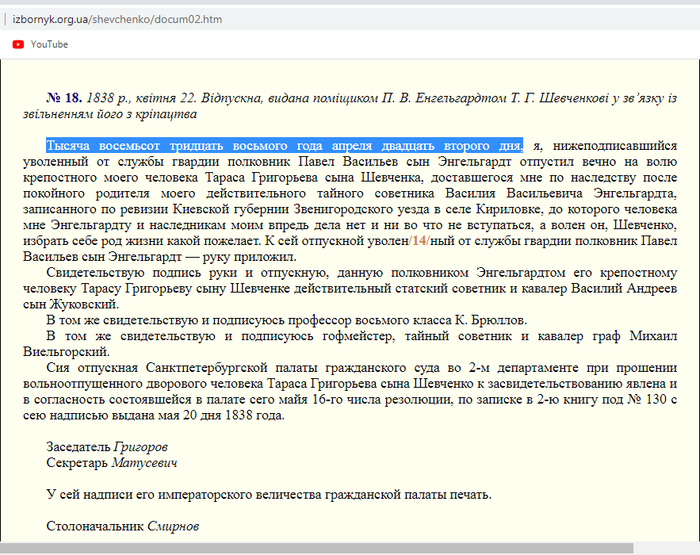Click the YouTube bookmark icon
This screenshot has height=555, width=700.
(x=17, y=44)
